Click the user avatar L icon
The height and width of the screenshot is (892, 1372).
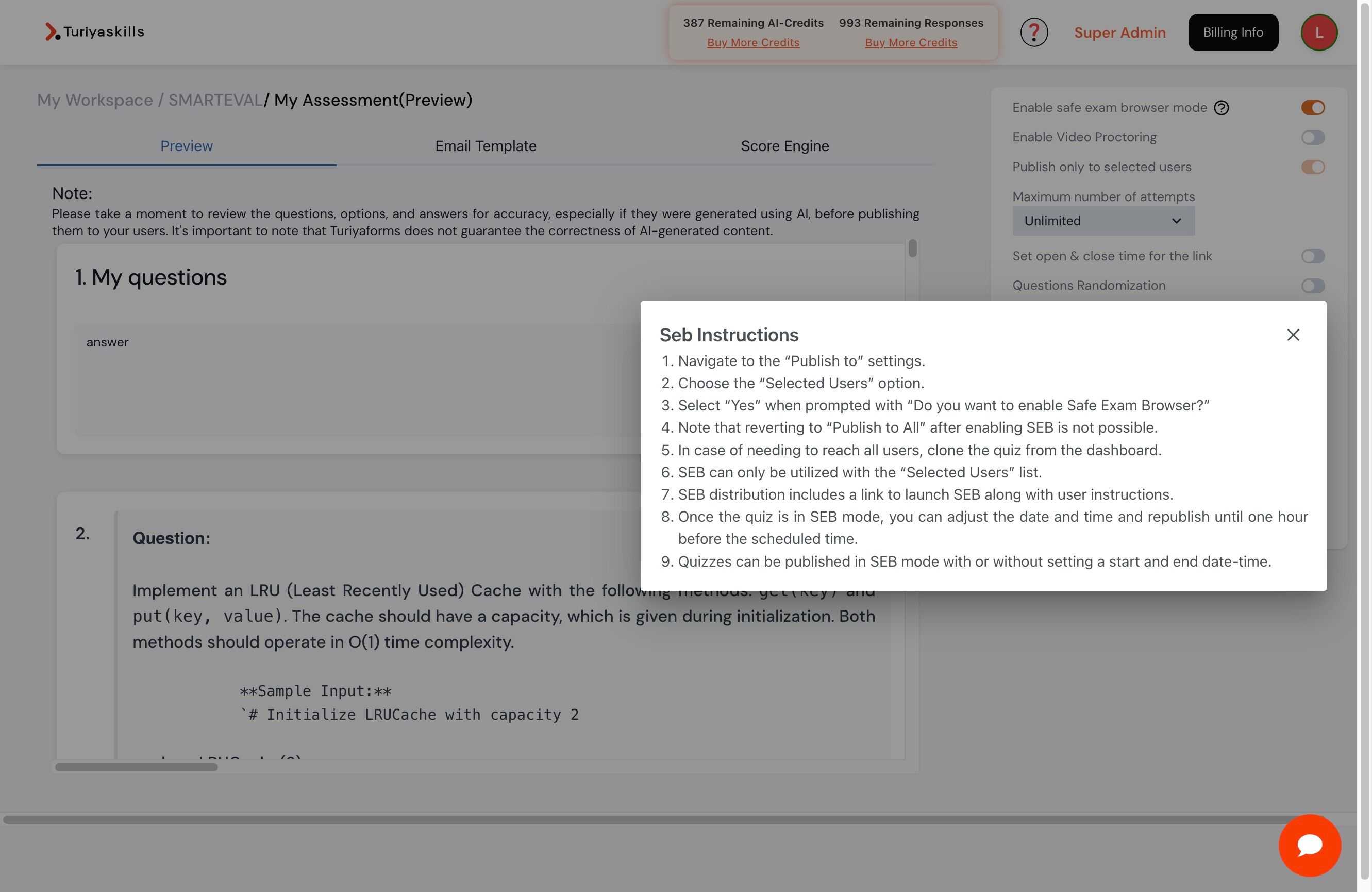[1318, 32]
